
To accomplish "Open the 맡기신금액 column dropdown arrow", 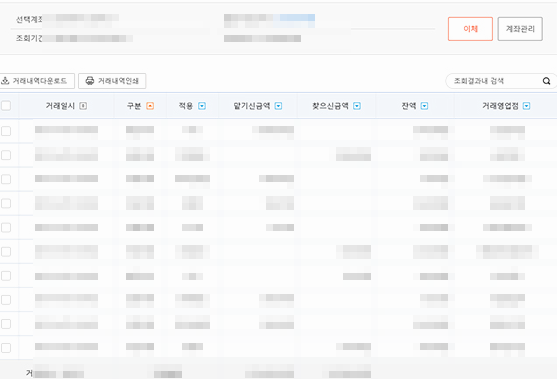I will click(x=278, y=106).
